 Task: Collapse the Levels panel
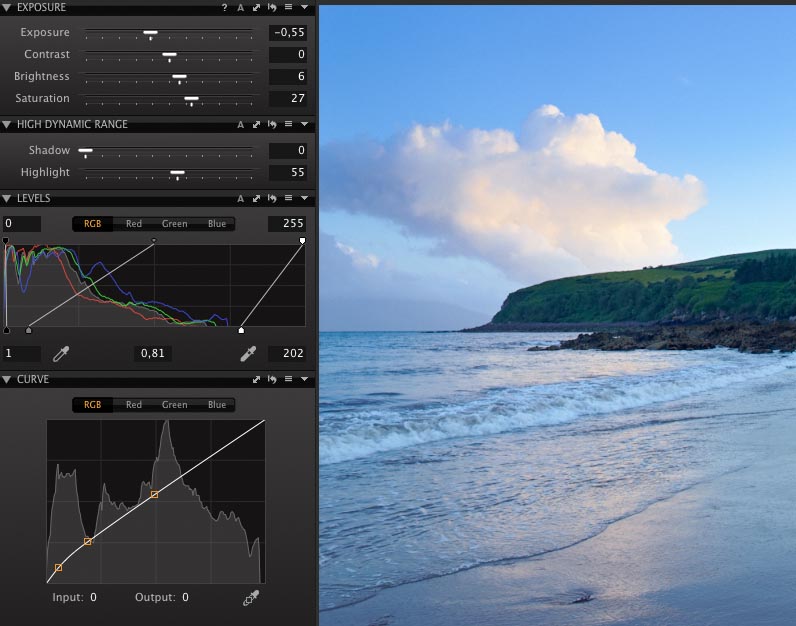[7, 199]
